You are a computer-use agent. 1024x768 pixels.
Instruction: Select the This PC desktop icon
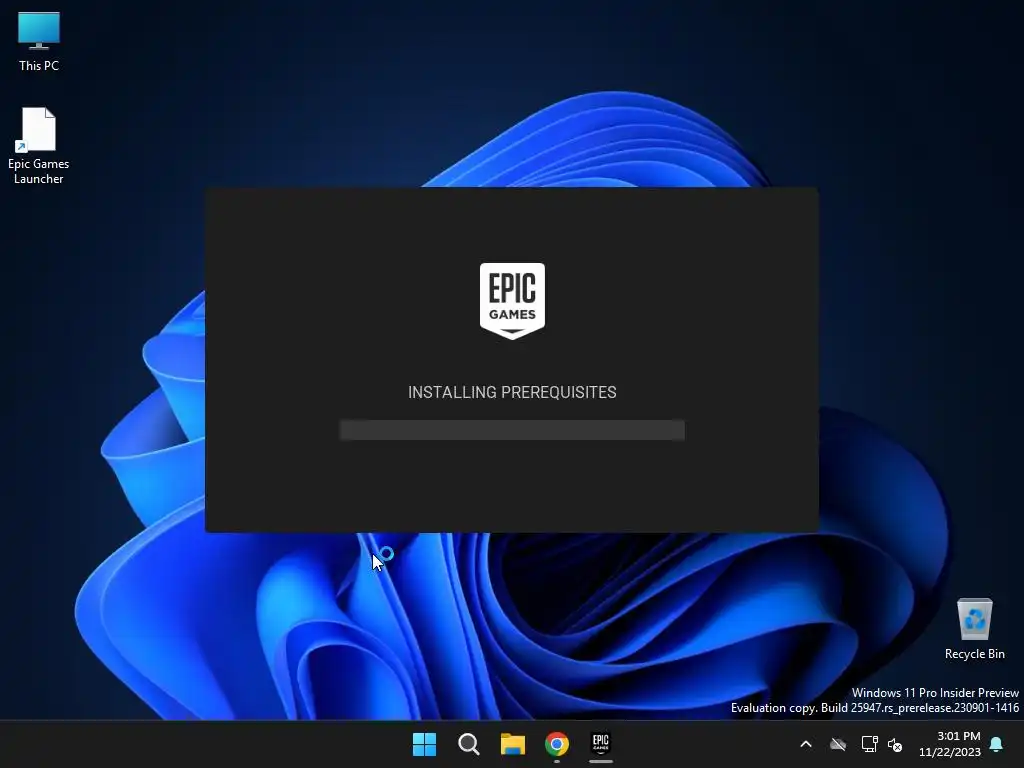39,41
